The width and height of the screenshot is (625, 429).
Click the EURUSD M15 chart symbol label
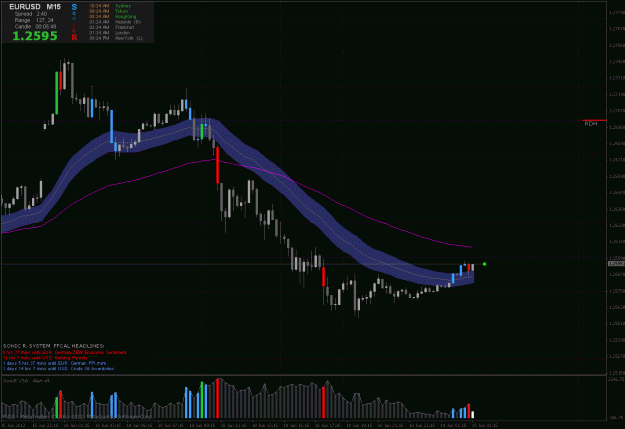tap(35, 7)
